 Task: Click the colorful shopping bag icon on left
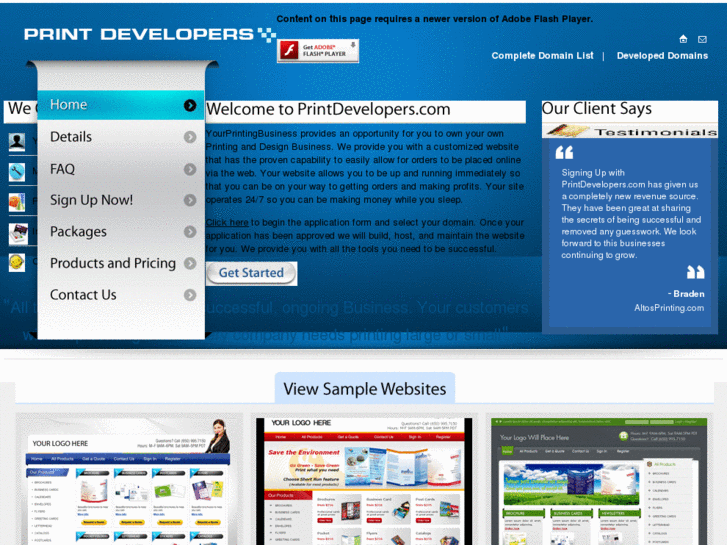pyautogui.click(x=17, y=202)
